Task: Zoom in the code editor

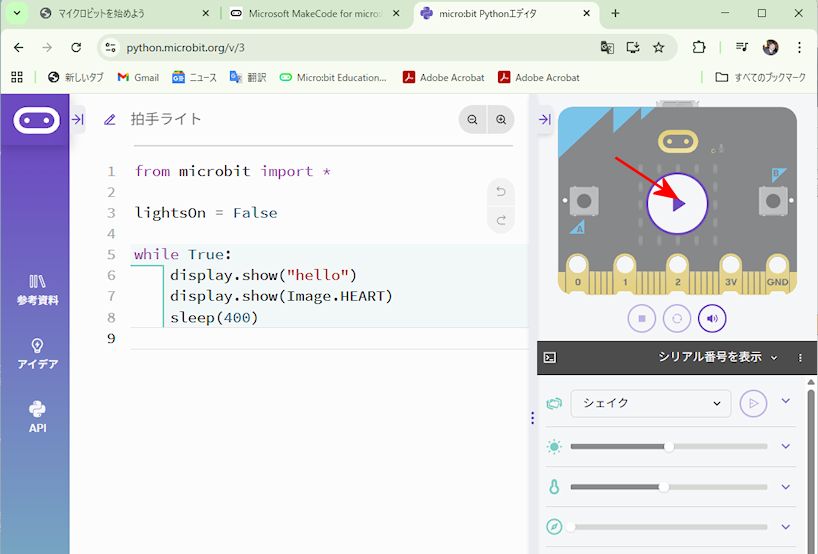Action: coord(501,119)
